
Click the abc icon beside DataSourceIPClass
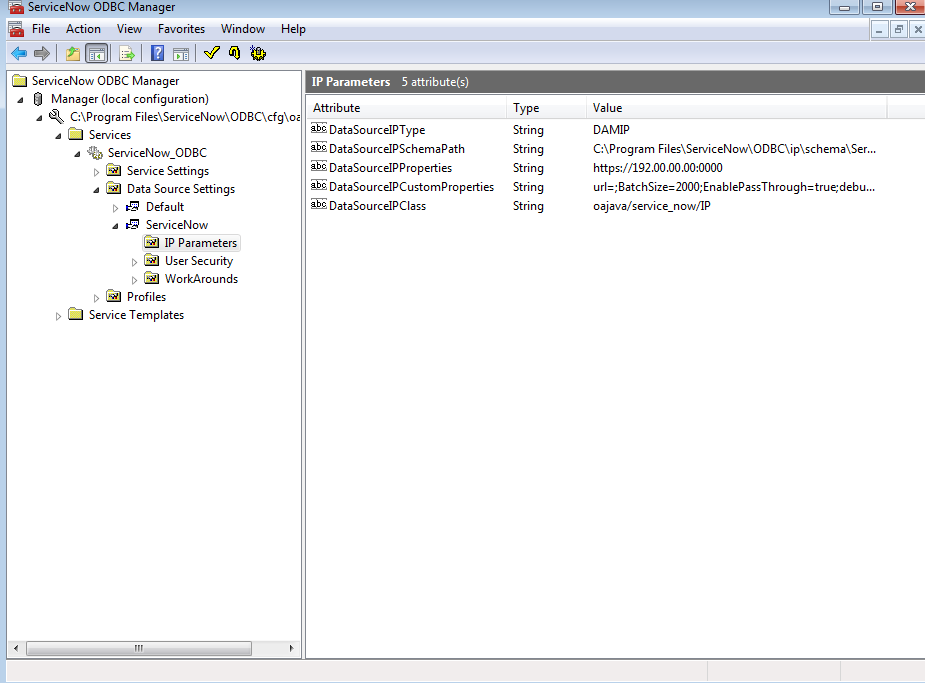point(319,205)
